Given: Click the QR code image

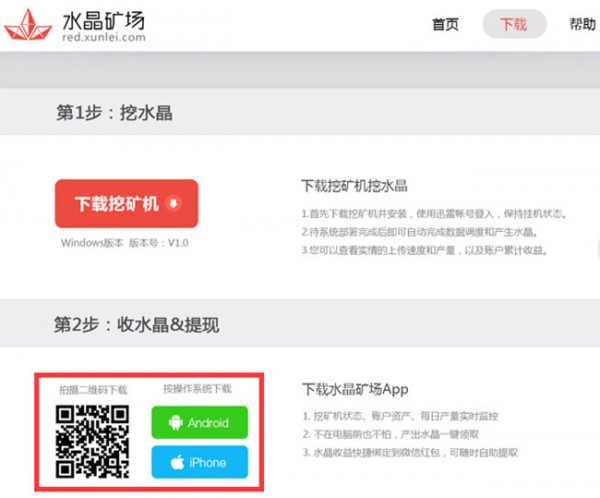Looking at the screenshot, I should (92, 441).
